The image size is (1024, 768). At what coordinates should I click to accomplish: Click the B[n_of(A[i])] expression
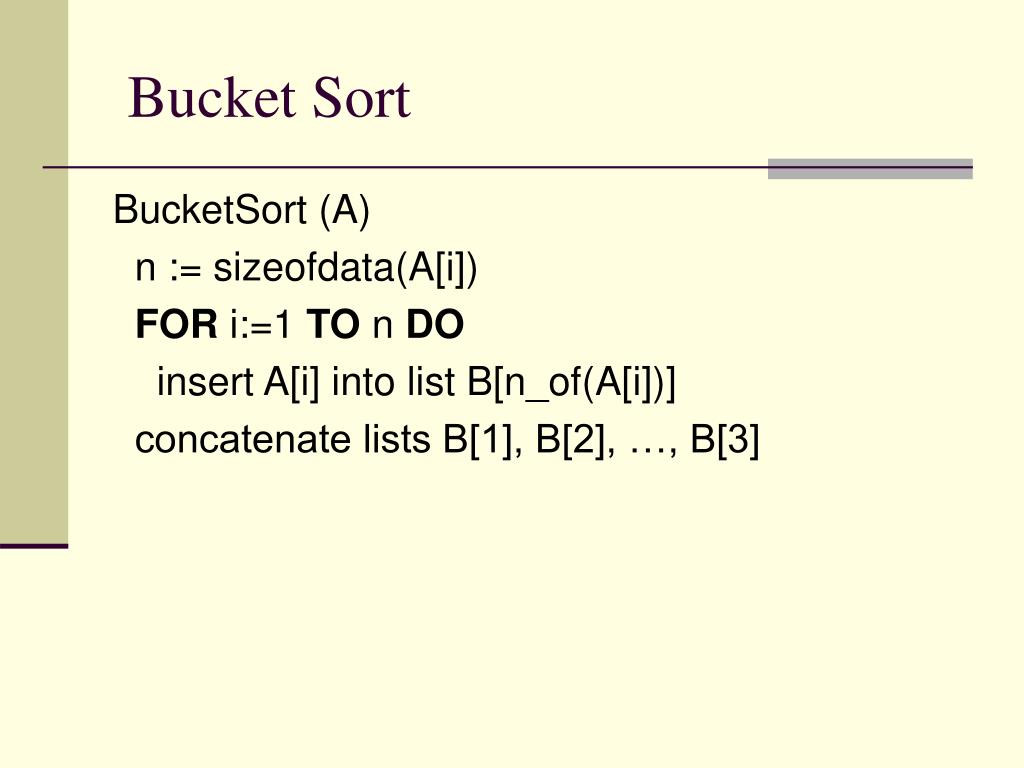coord(571,383)
